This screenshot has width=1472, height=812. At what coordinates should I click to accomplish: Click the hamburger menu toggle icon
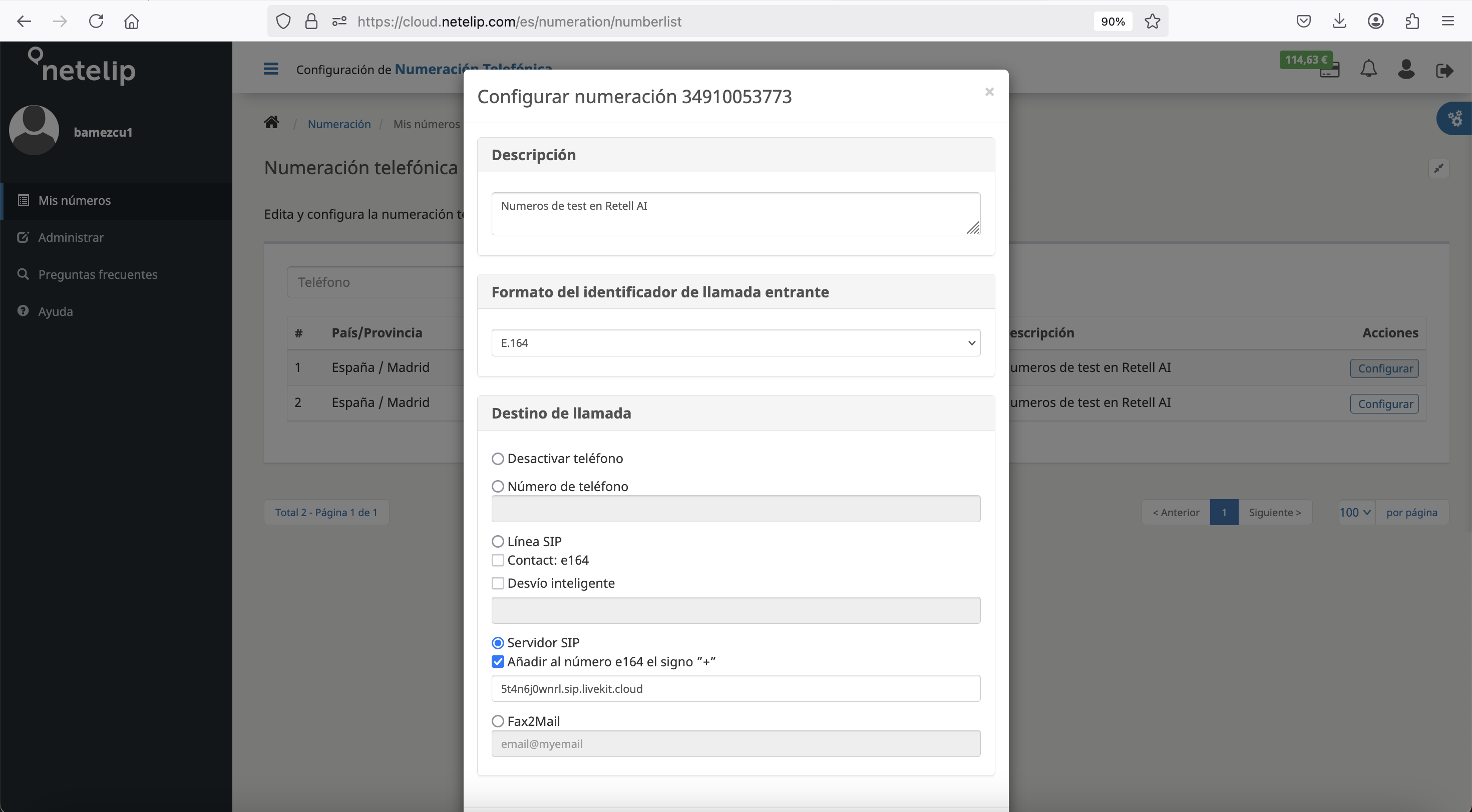point(271,69)
